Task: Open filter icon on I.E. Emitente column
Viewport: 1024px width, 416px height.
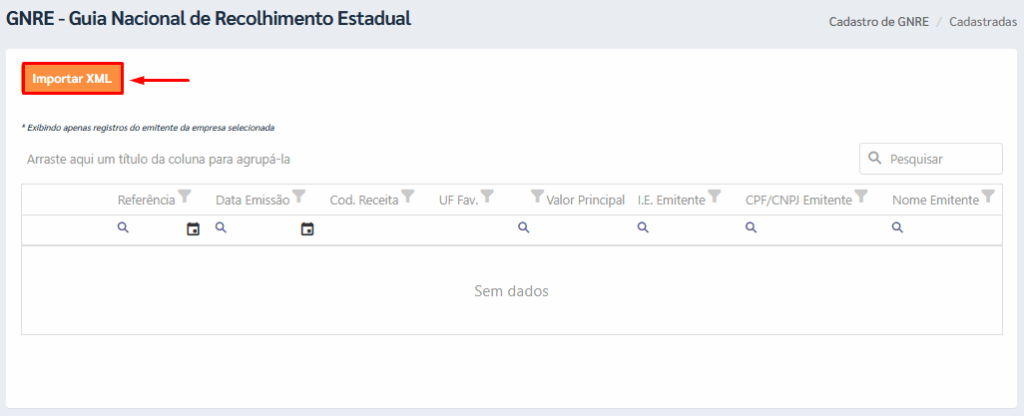Action: pos(714,195)
